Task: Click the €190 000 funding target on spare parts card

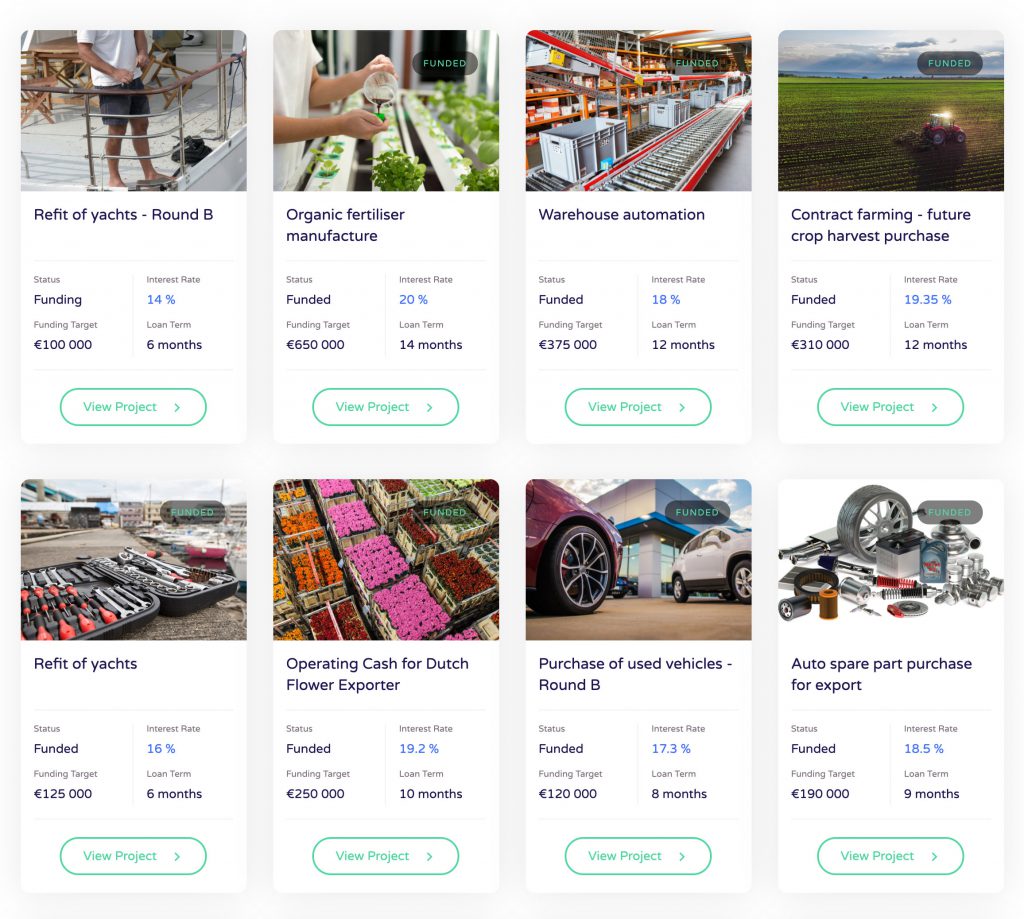Action: (x=820, y=793)
